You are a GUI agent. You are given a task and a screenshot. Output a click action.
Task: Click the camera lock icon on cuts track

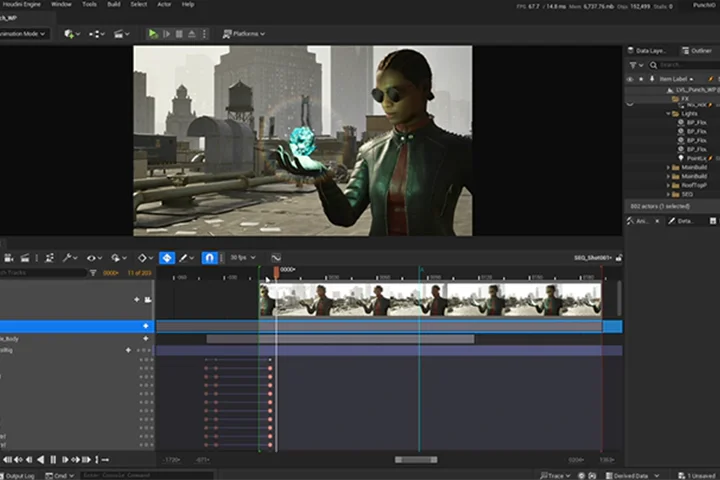coord(148,299)
